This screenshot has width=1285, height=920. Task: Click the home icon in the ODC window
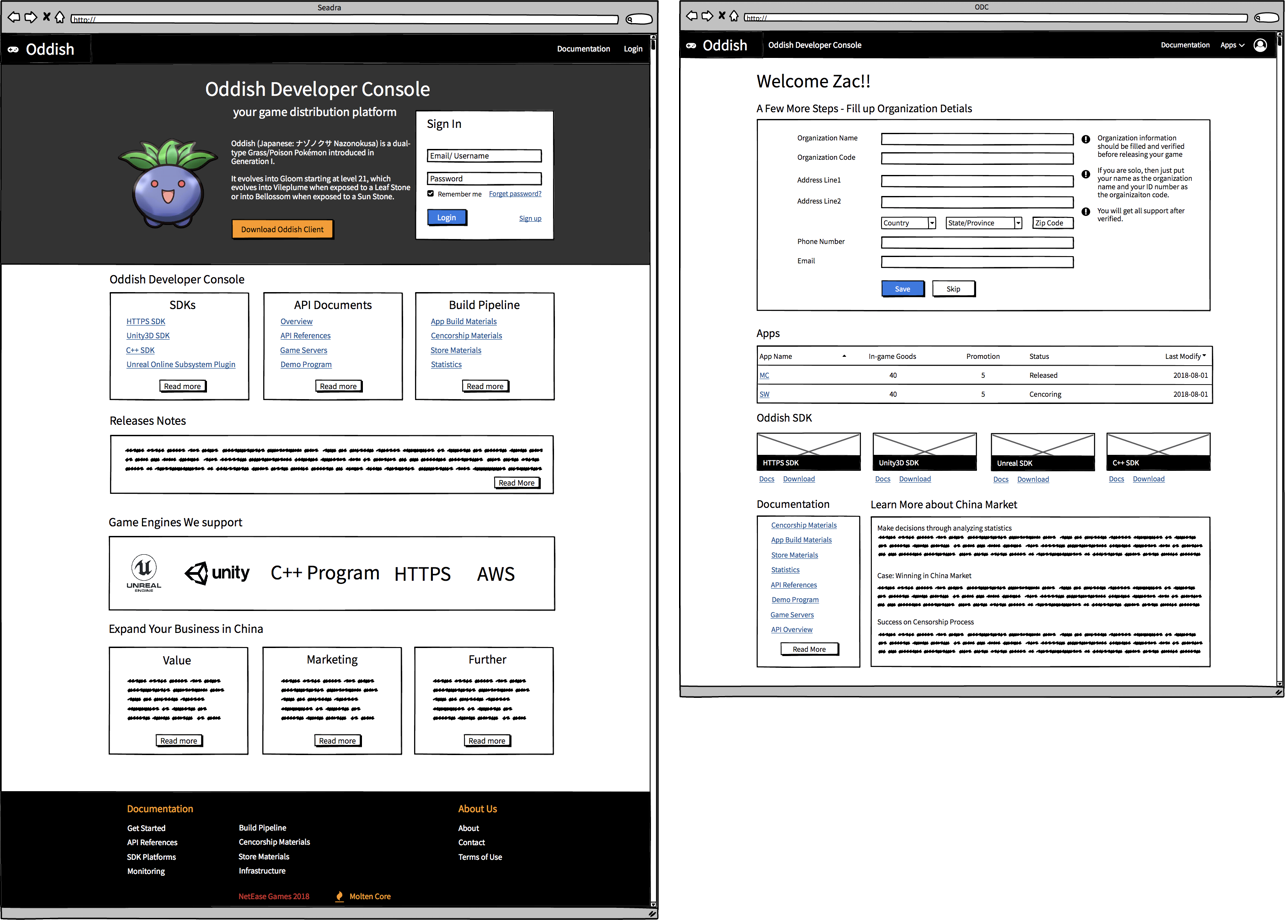click(734, 16)
